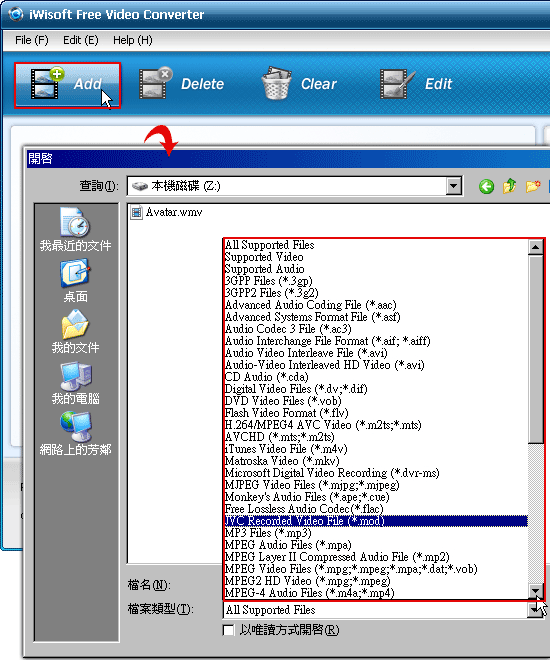
Task: Click the Clear list trash icon
Action: pos(276,83)
